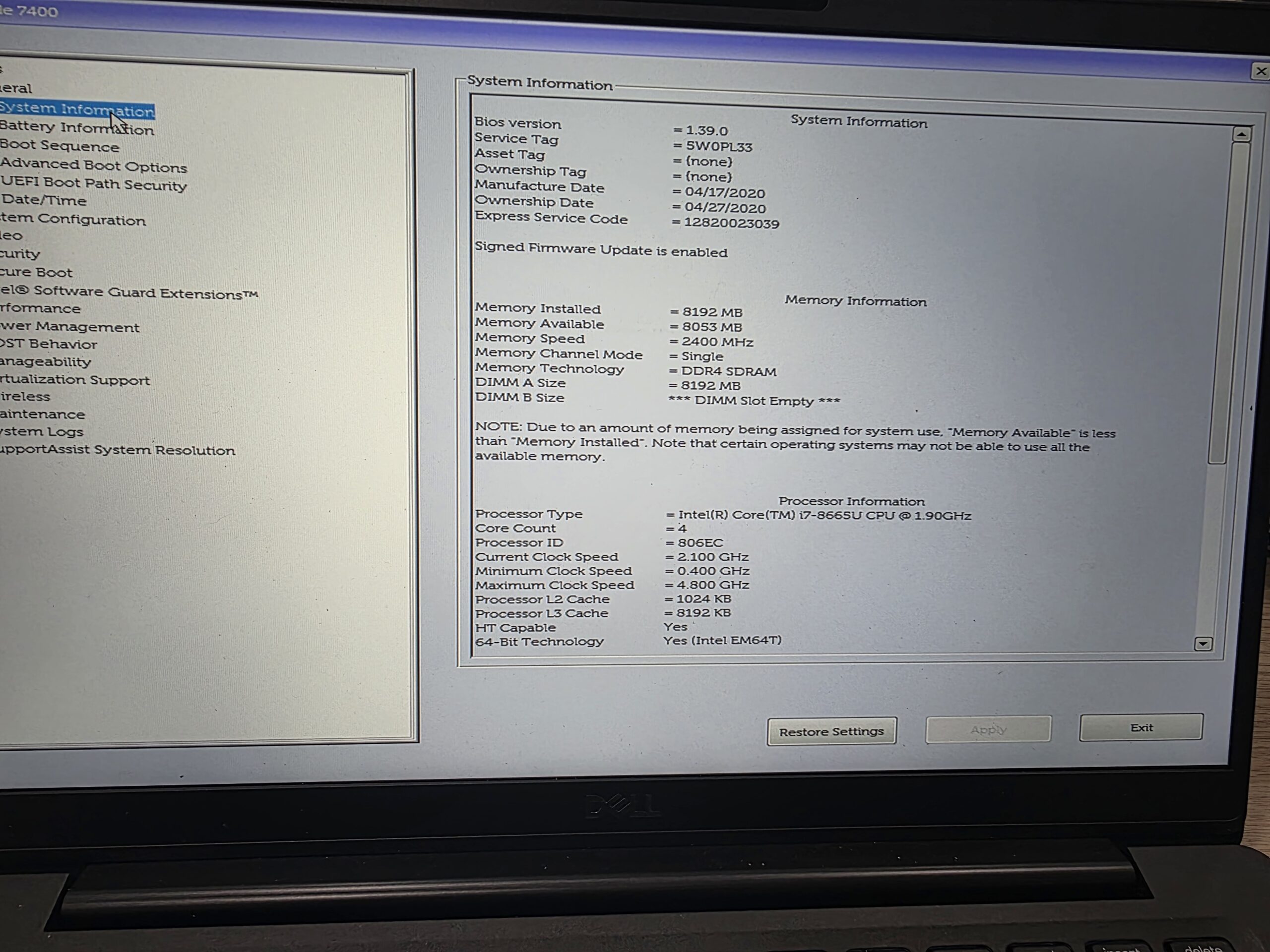Click Manufacture Date value 04/17/2020
1270x952 pixels.
click(x=725, y=193)
